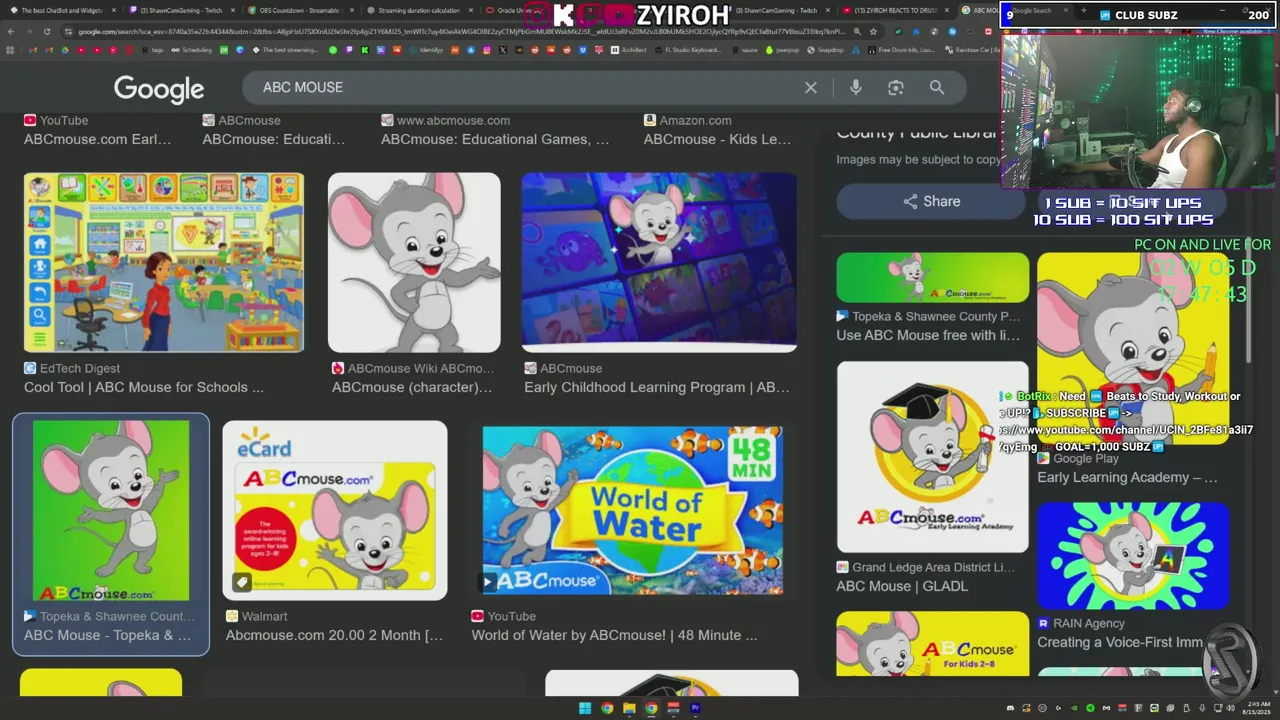This screenshot has width=1280, height=720.
Task: Click the ABC MOUSE search input field
Action: pos(525,88)
